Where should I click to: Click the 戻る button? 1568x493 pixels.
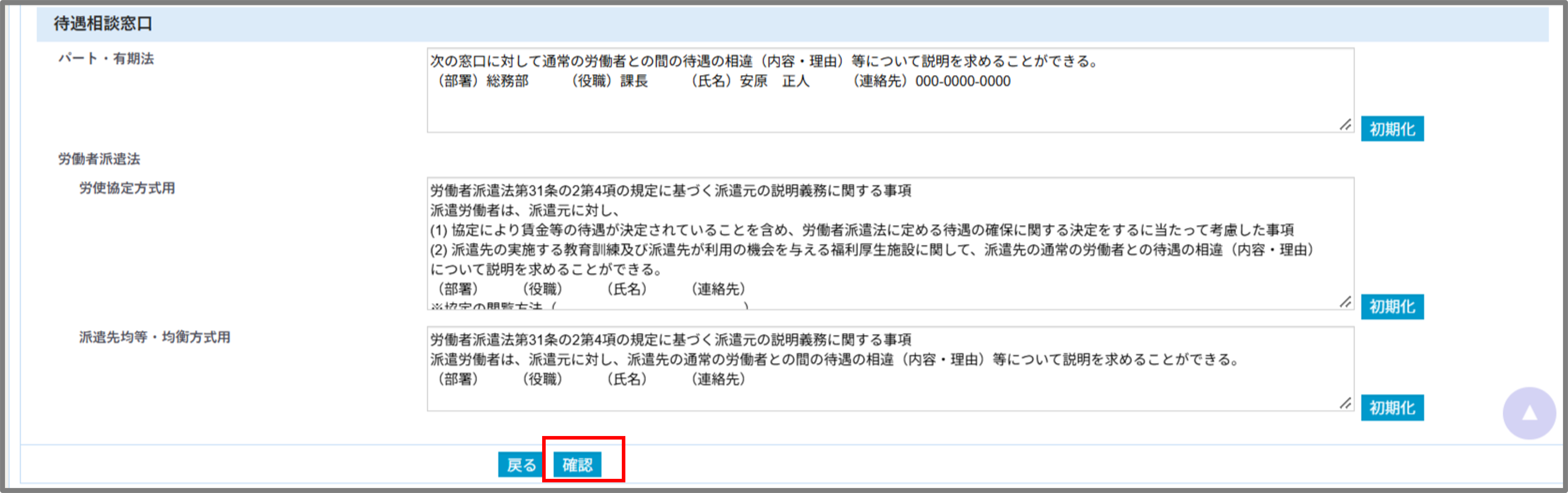point(521,464)
